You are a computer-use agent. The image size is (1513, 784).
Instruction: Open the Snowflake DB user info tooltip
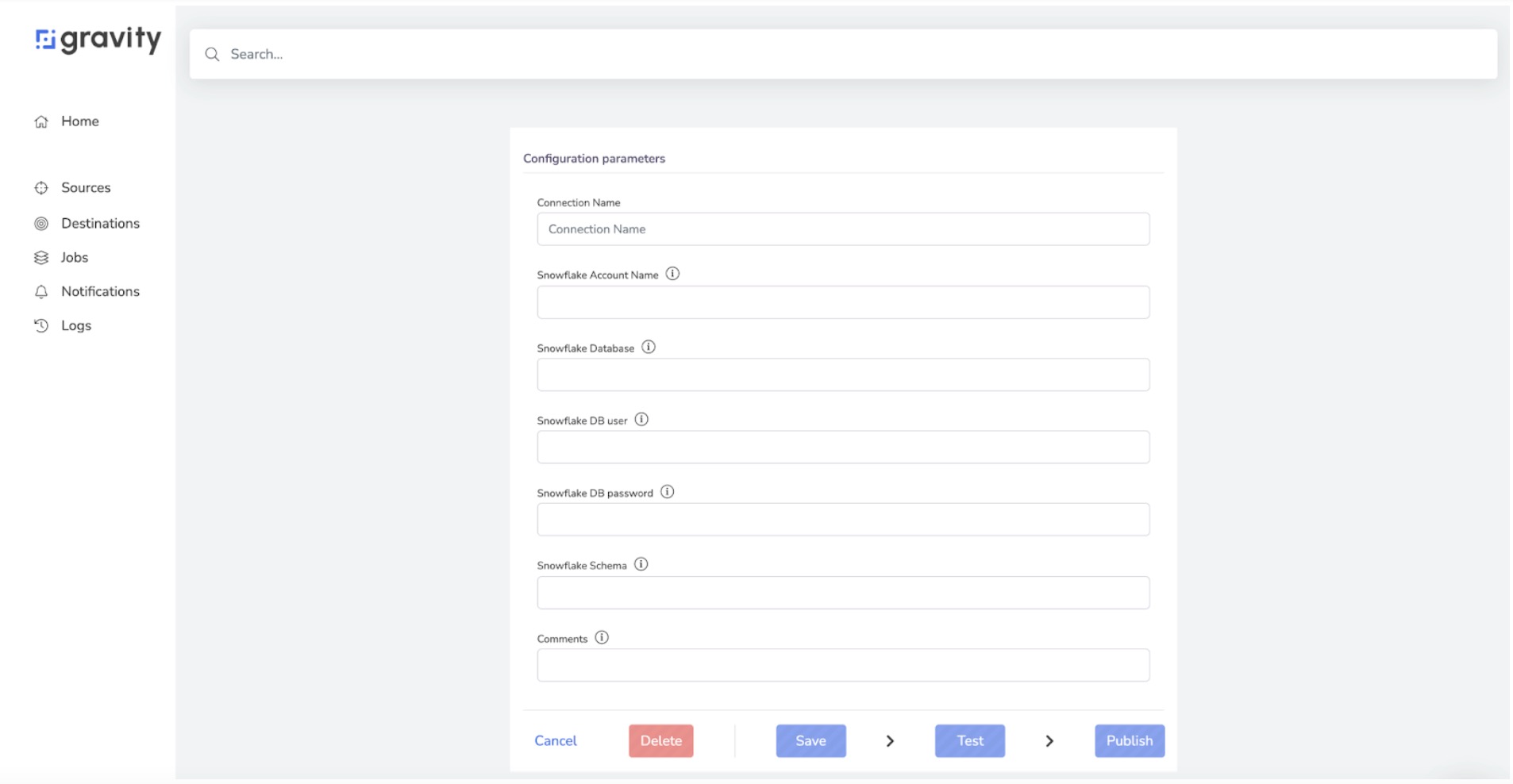[x=641, y=419]
